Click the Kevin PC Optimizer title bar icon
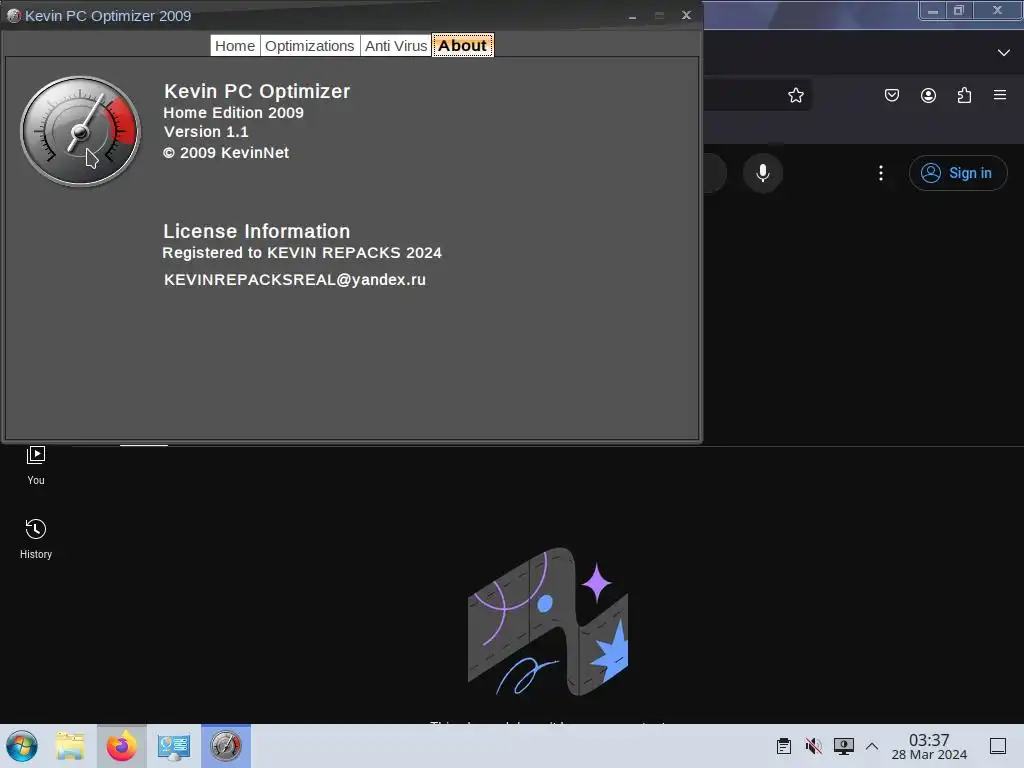Image resolution: width=1024 pixels, height=768 pixels. click(14, 16)
